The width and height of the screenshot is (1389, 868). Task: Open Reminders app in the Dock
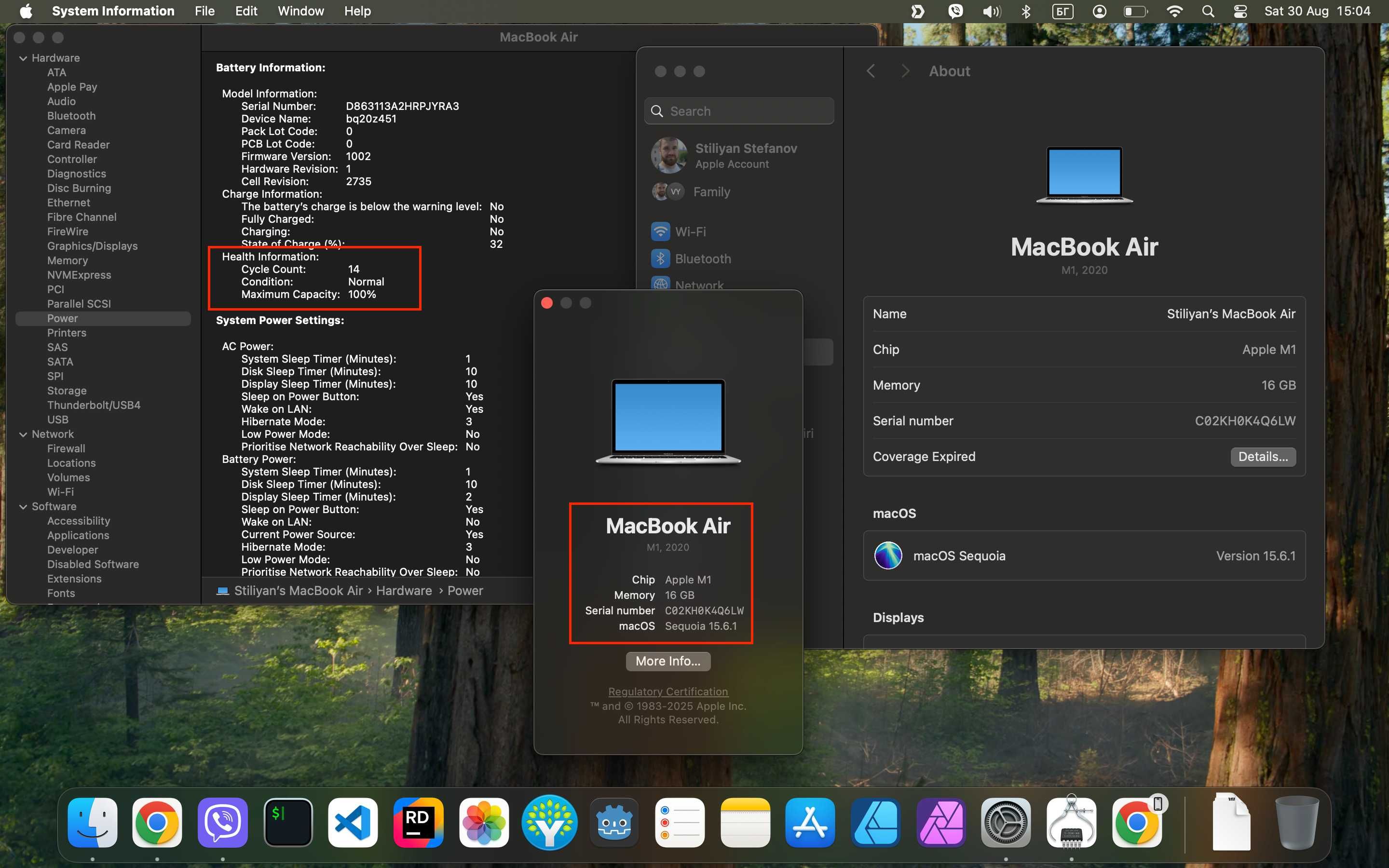point(680,822)
